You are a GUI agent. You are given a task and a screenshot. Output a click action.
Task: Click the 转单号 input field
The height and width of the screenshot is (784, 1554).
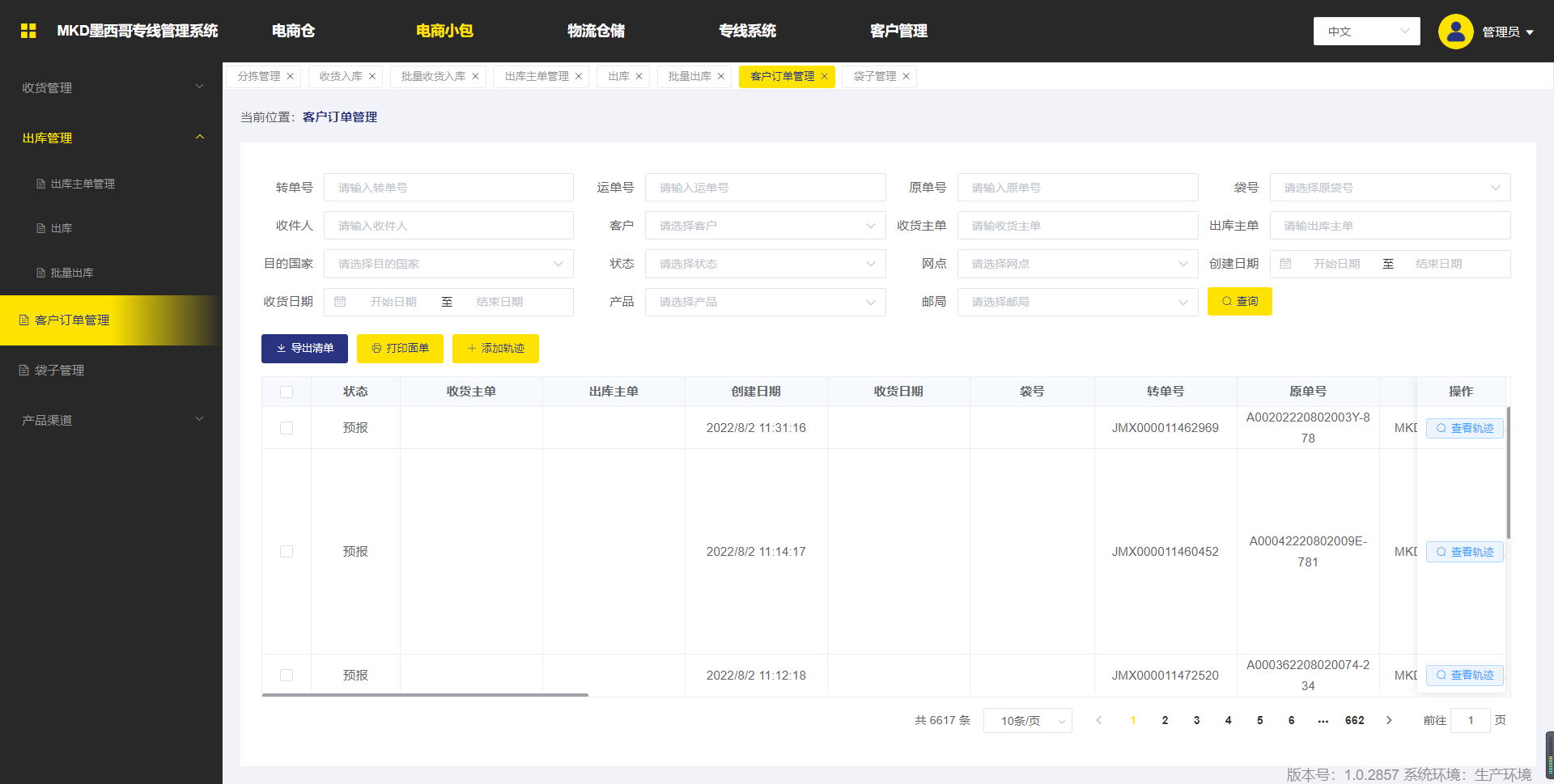448,188
